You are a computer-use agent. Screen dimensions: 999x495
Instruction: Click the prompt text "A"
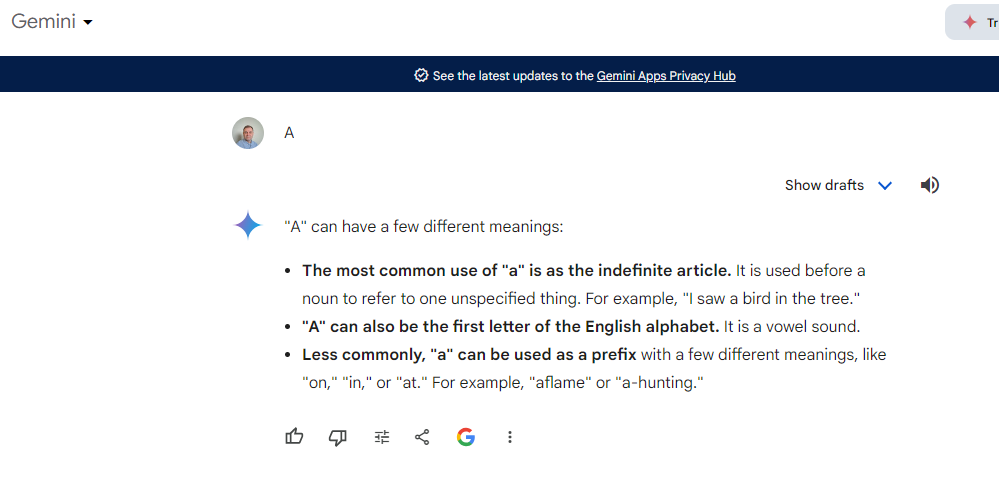[x=289, y=133]
